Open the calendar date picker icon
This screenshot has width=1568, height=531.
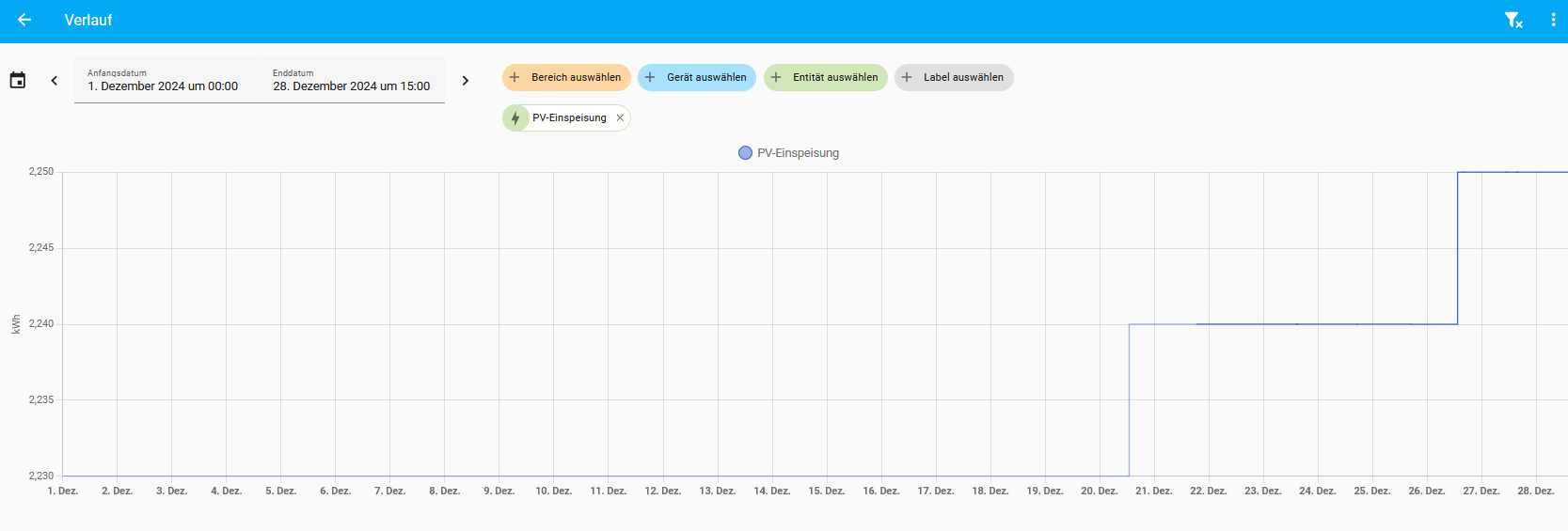coord(18,81)
